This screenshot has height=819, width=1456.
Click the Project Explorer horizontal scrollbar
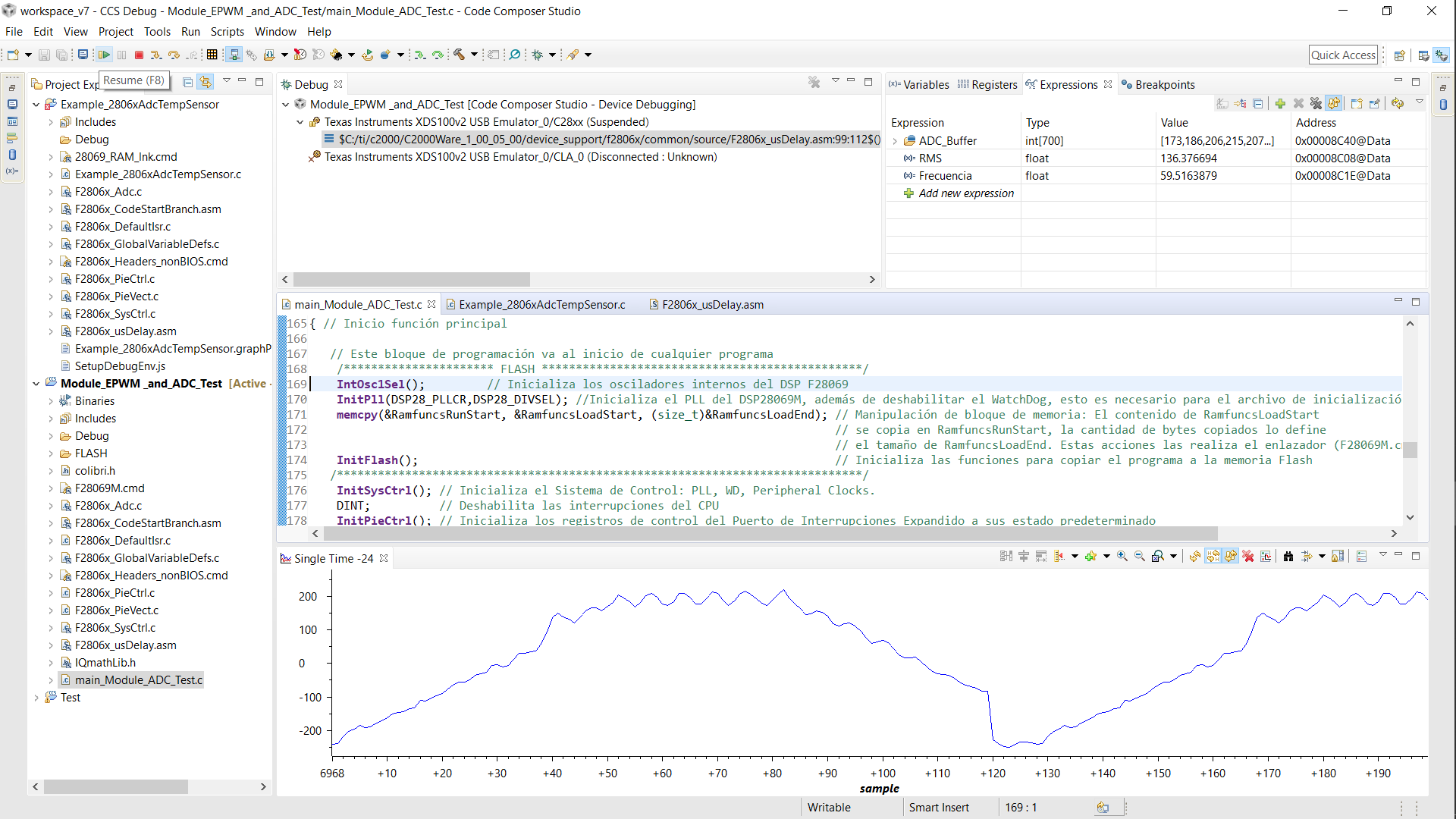(x=115, y=786)
